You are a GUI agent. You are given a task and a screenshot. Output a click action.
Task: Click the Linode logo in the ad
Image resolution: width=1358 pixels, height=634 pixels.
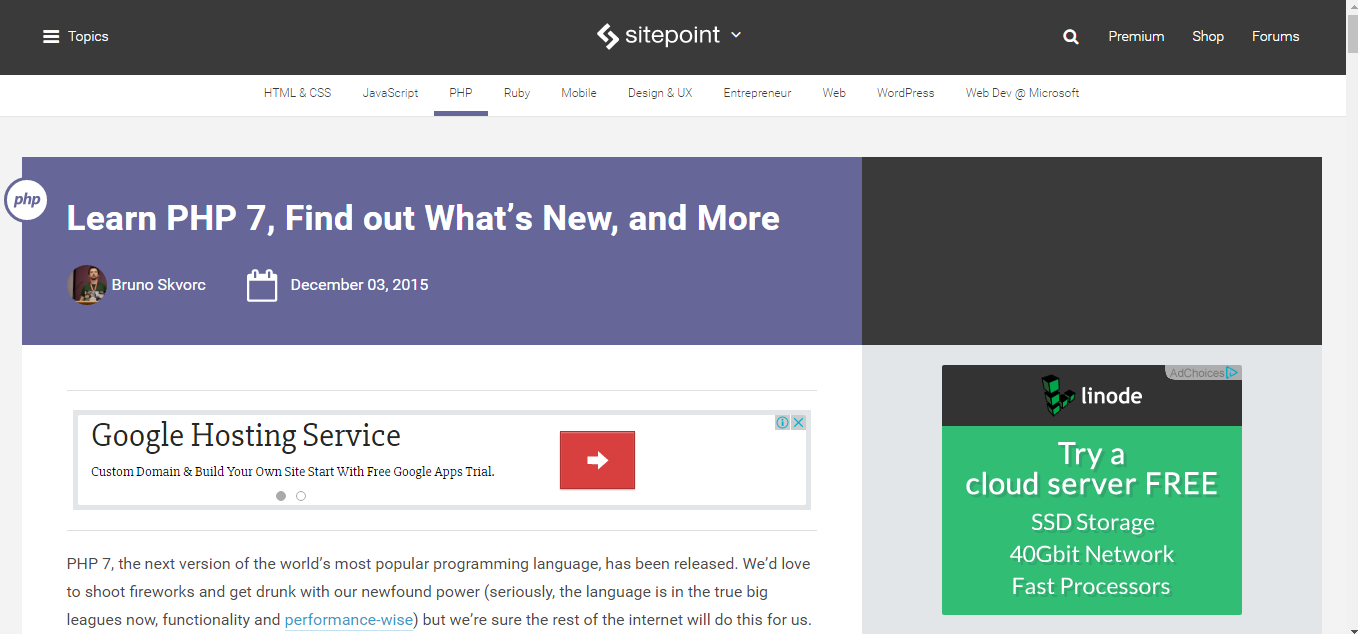pos(1092,396)
